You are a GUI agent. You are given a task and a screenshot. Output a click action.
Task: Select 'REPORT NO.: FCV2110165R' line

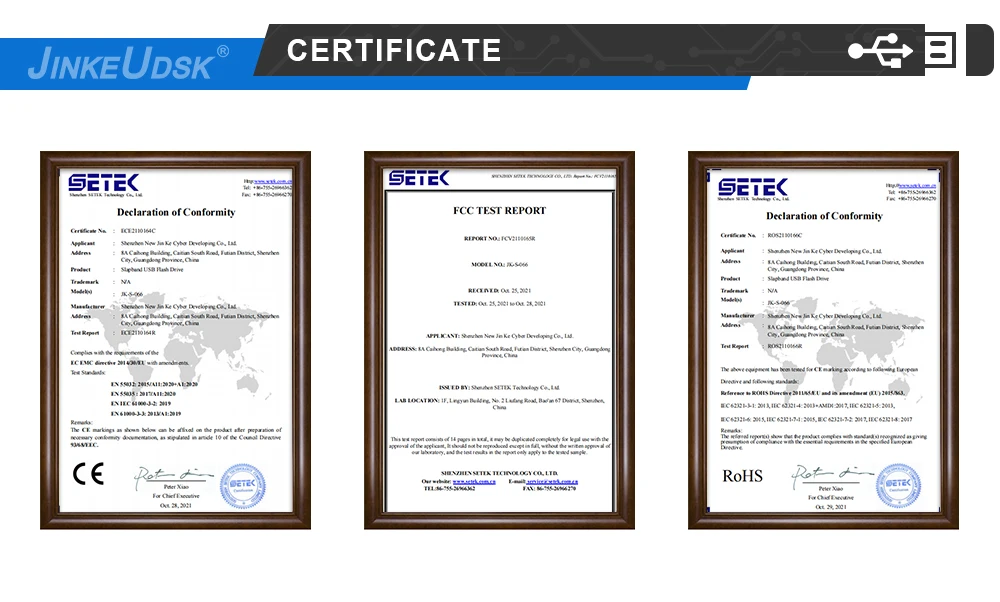(499, 239)
